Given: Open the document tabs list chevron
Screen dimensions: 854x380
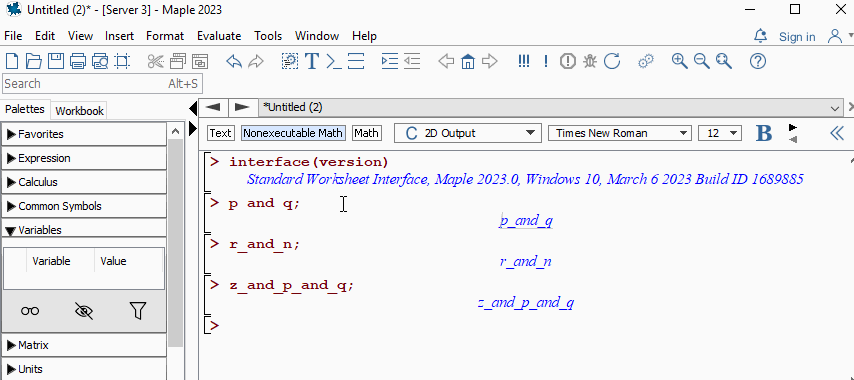Looking at the screenshot, I should click(x=835, y=108).
